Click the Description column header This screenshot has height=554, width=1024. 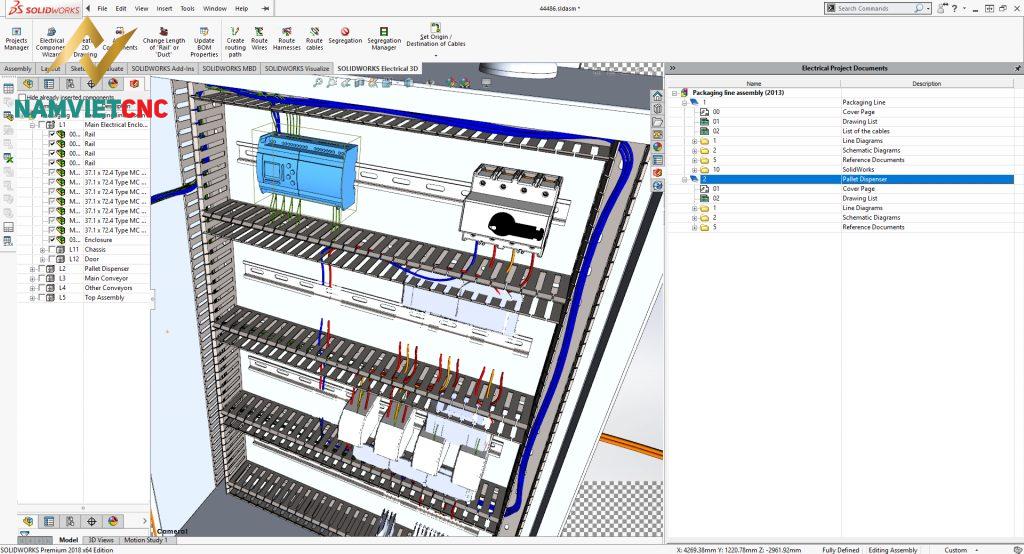pos(927,84)
